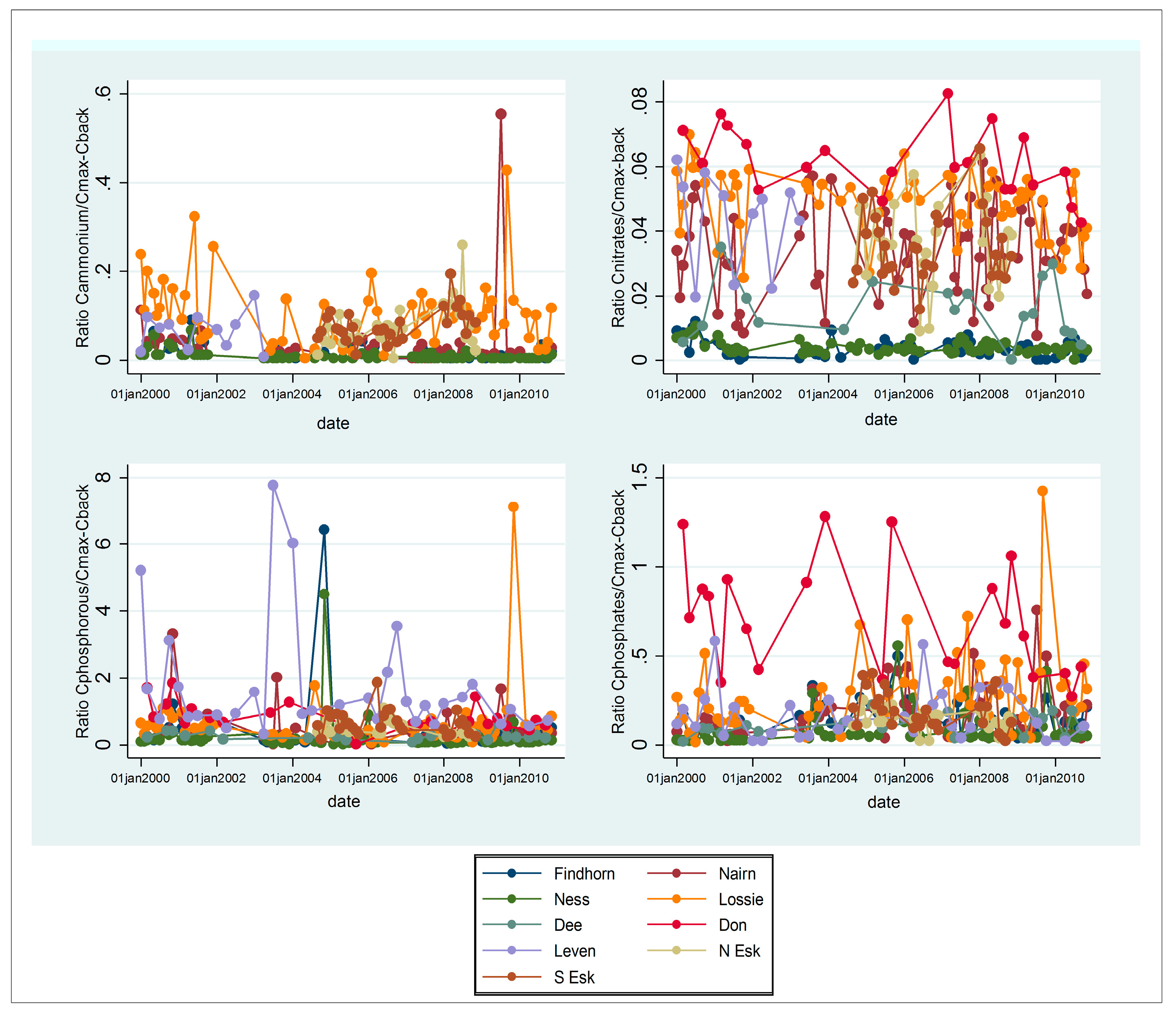Click the highest Don point in nitrates chart

pos(947,94)
